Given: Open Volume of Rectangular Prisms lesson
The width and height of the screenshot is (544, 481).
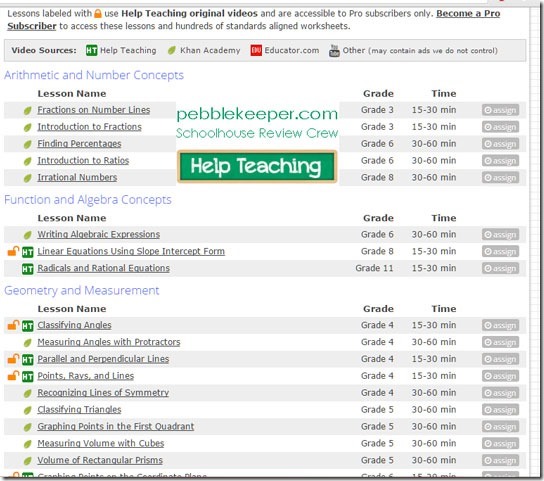Looking at the screenshot, I should pos(100,460).
